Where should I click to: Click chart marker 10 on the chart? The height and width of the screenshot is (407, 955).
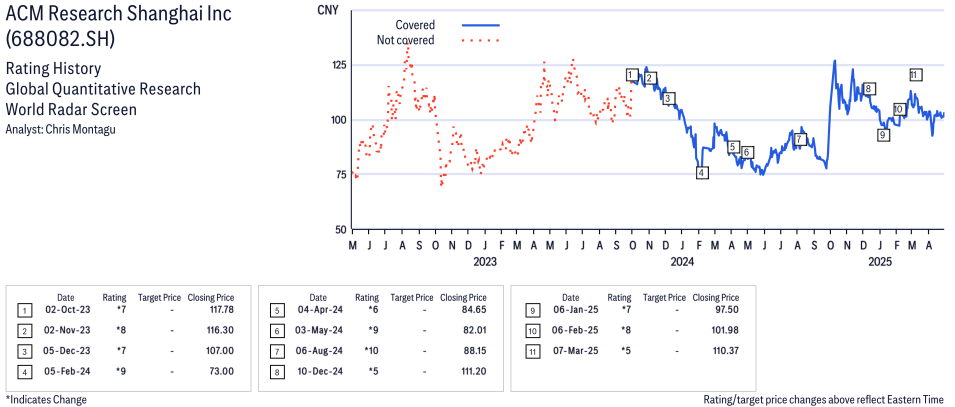click(900, 110)
